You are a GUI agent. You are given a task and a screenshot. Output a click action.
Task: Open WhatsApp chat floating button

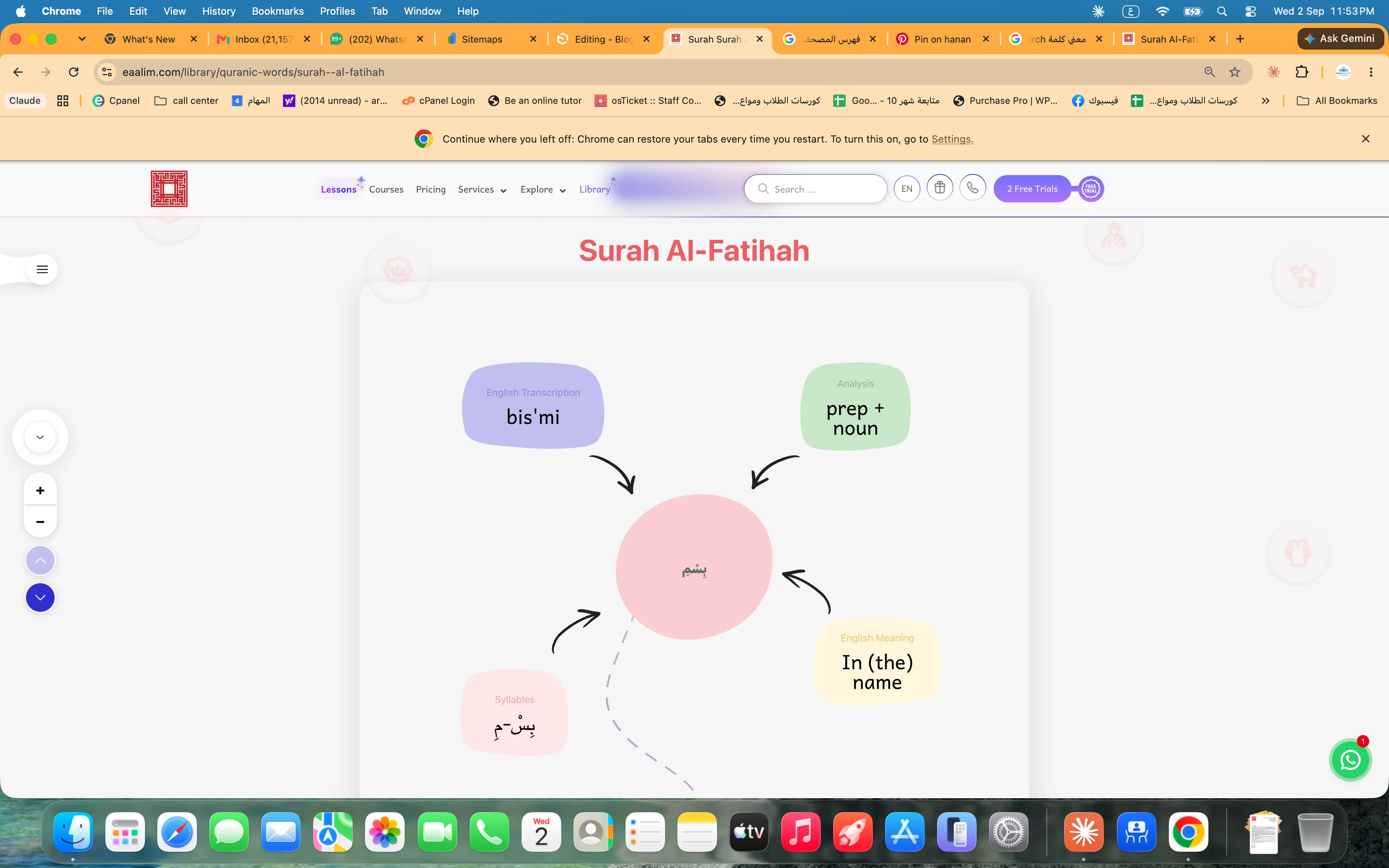pos(1350,760)
